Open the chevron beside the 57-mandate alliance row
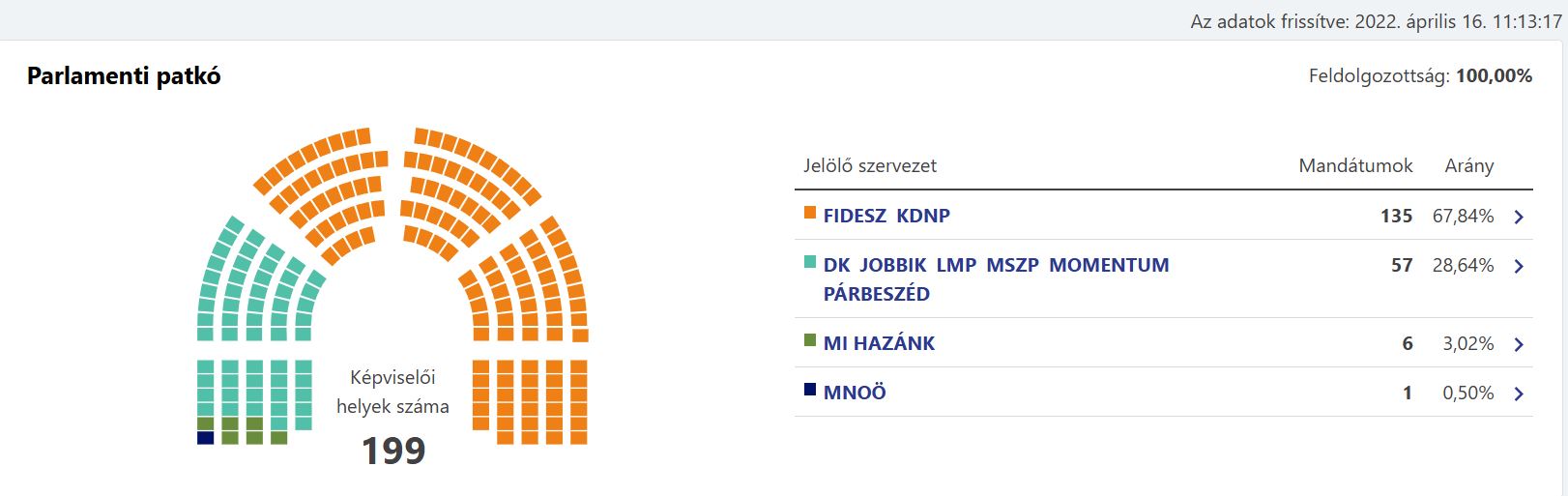Screen dimensions: 1568x496 pos(1519,266)
